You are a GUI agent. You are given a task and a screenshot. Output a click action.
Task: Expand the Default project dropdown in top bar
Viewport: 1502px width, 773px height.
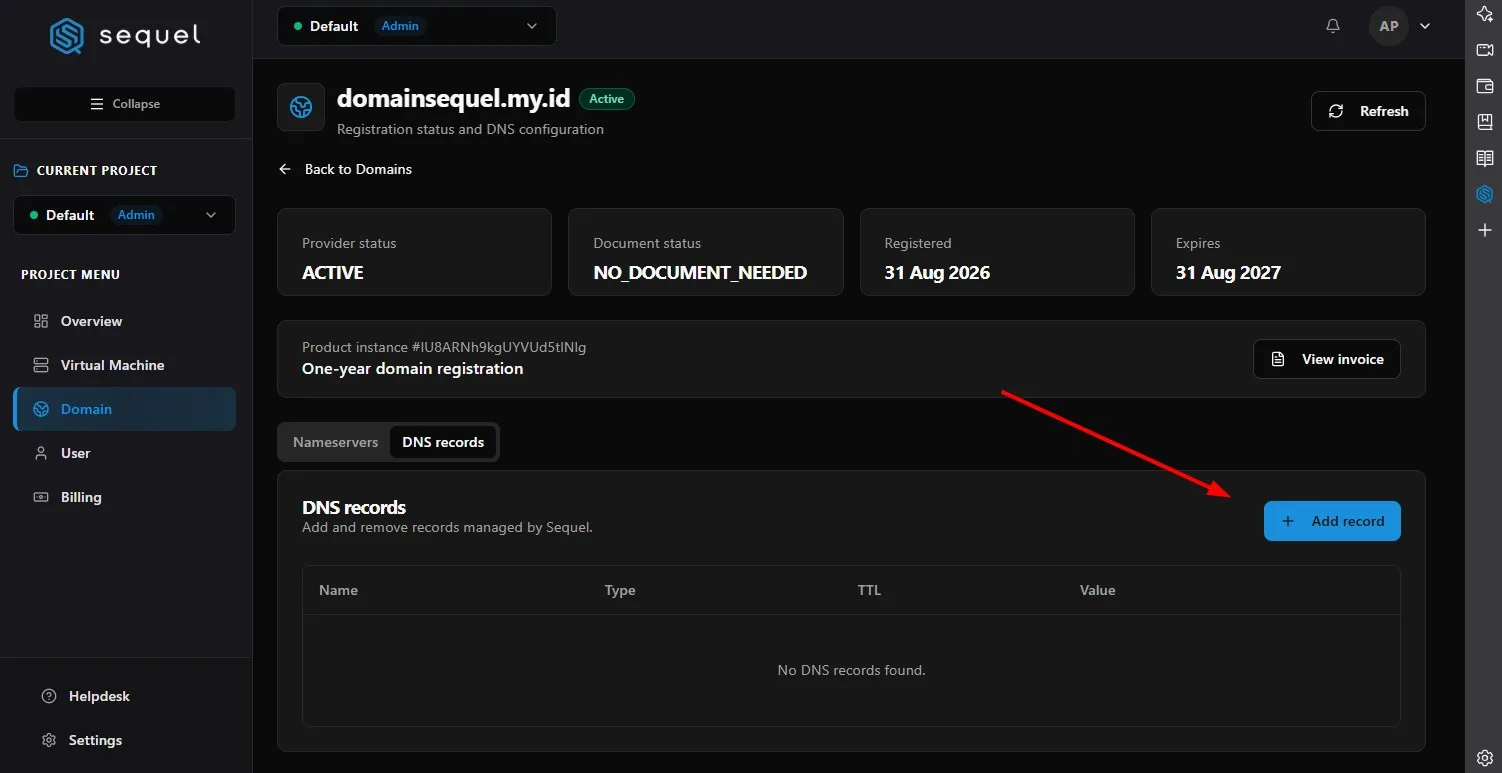(416, 26)
